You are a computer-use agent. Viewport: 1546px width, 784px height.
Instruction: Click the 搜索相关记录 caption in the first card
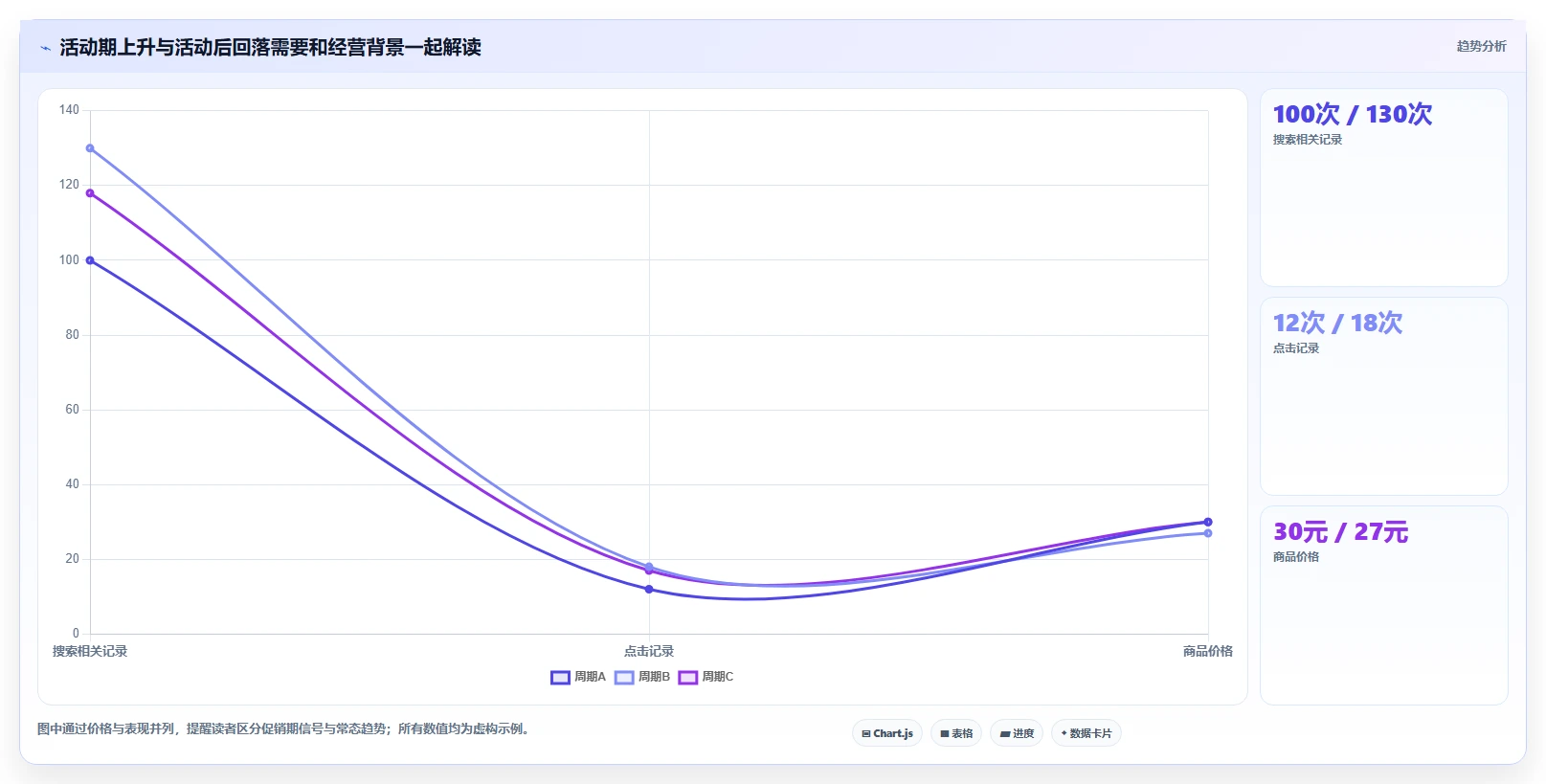[1308, 140]
